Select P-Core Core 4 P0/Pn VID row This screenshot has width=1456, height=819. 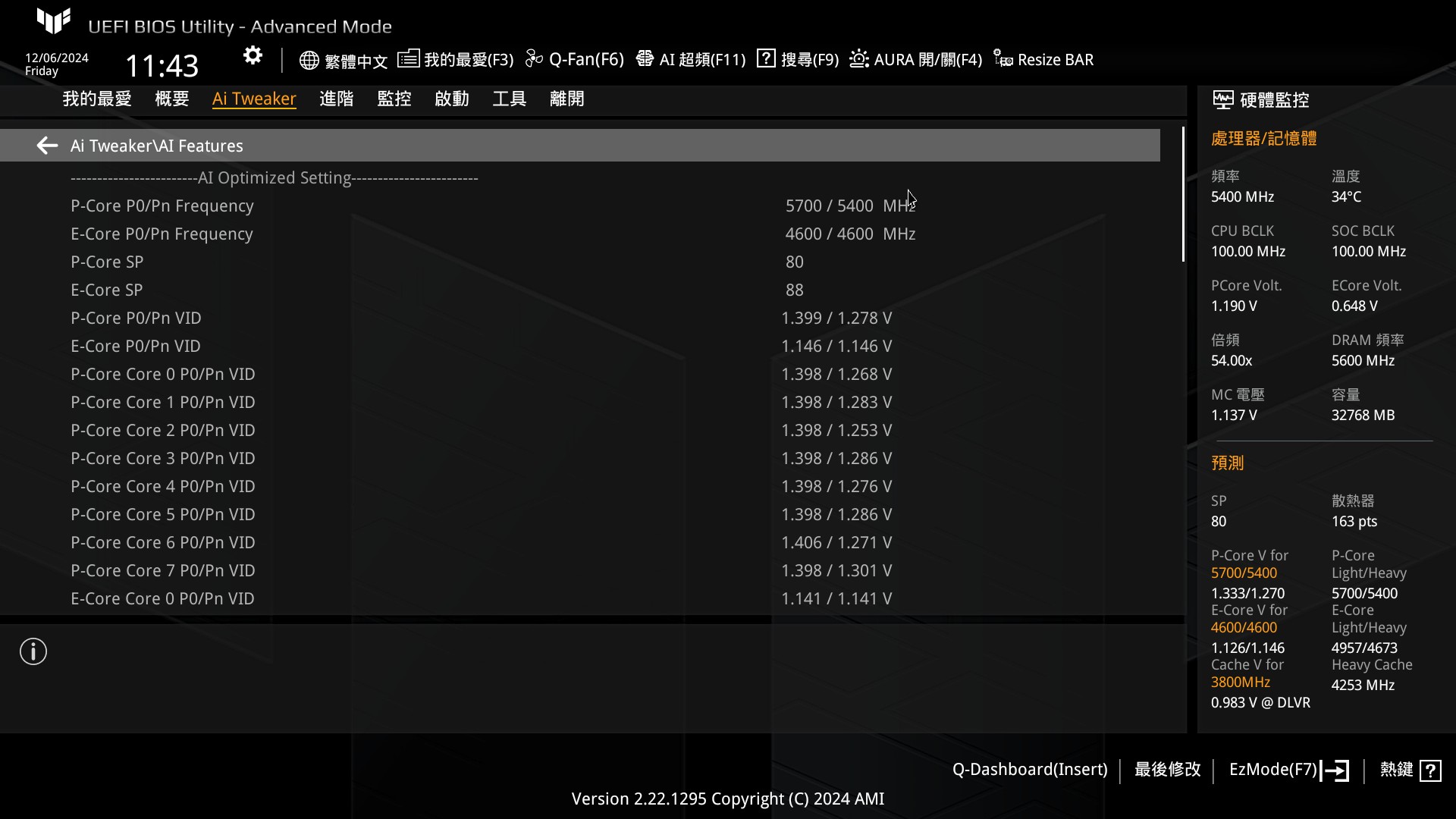(x=580, y=486)
